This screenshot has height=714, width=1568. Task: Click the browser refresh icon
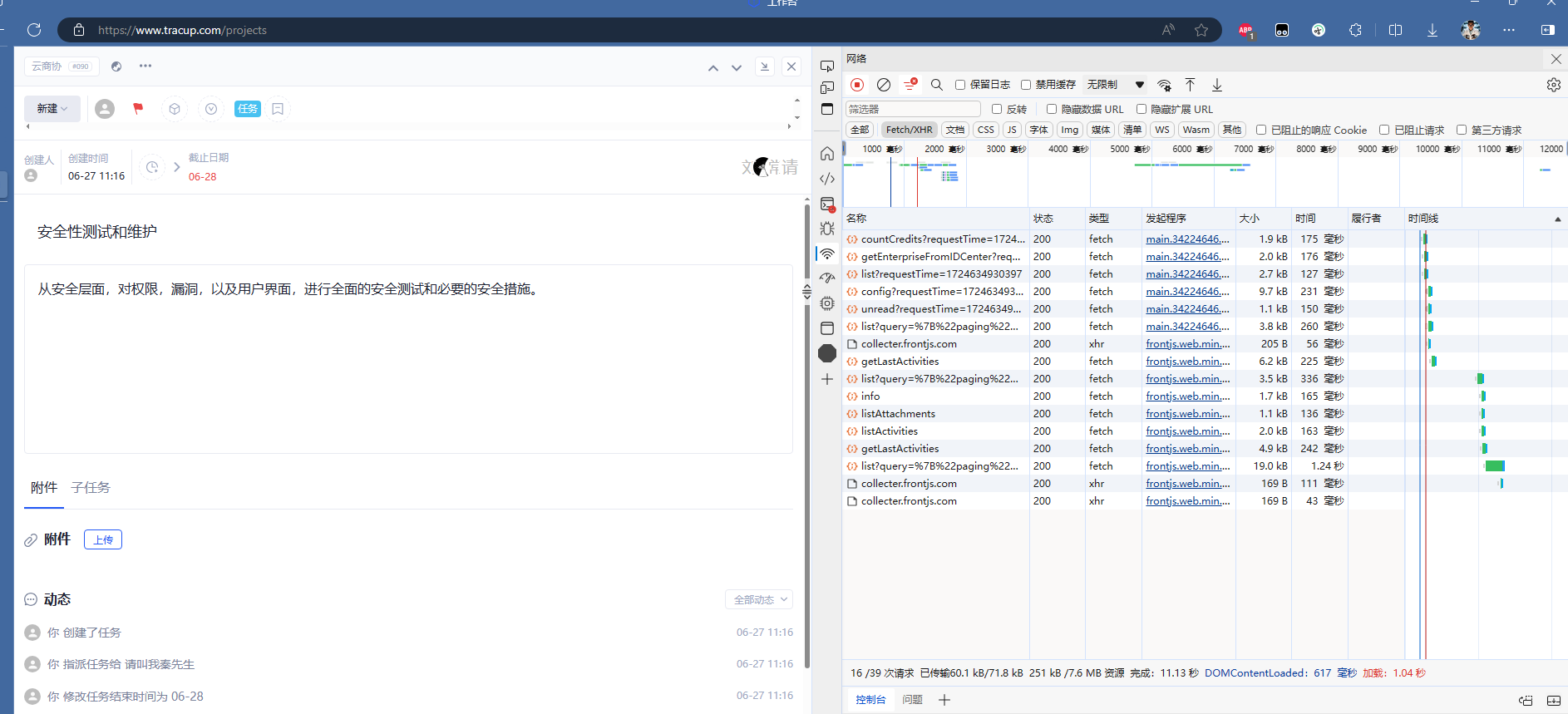pyautogui.click(x=34, y=30)
